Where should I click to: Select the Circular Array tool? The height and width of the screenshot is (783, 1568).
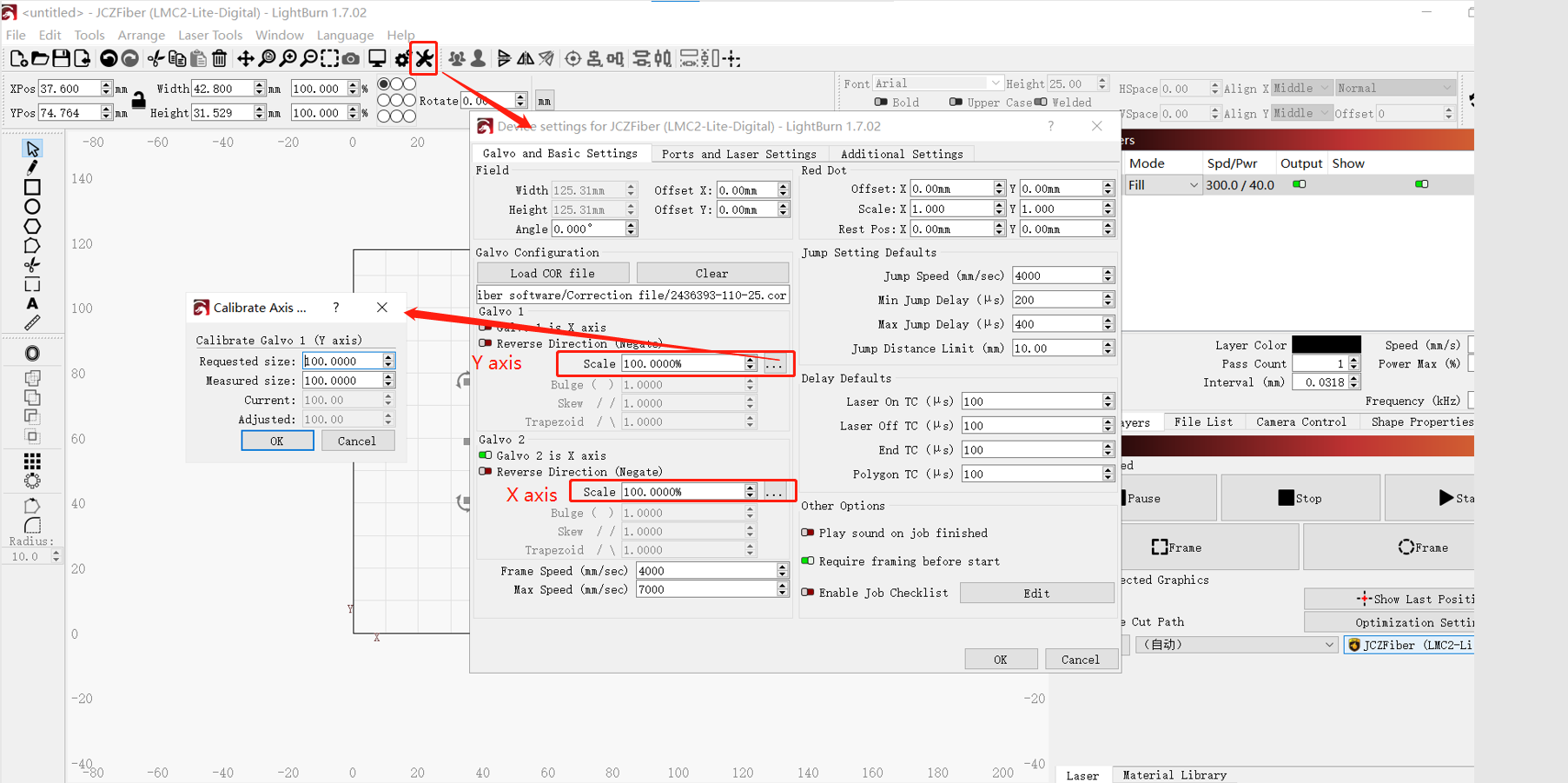tap(32, 481)
